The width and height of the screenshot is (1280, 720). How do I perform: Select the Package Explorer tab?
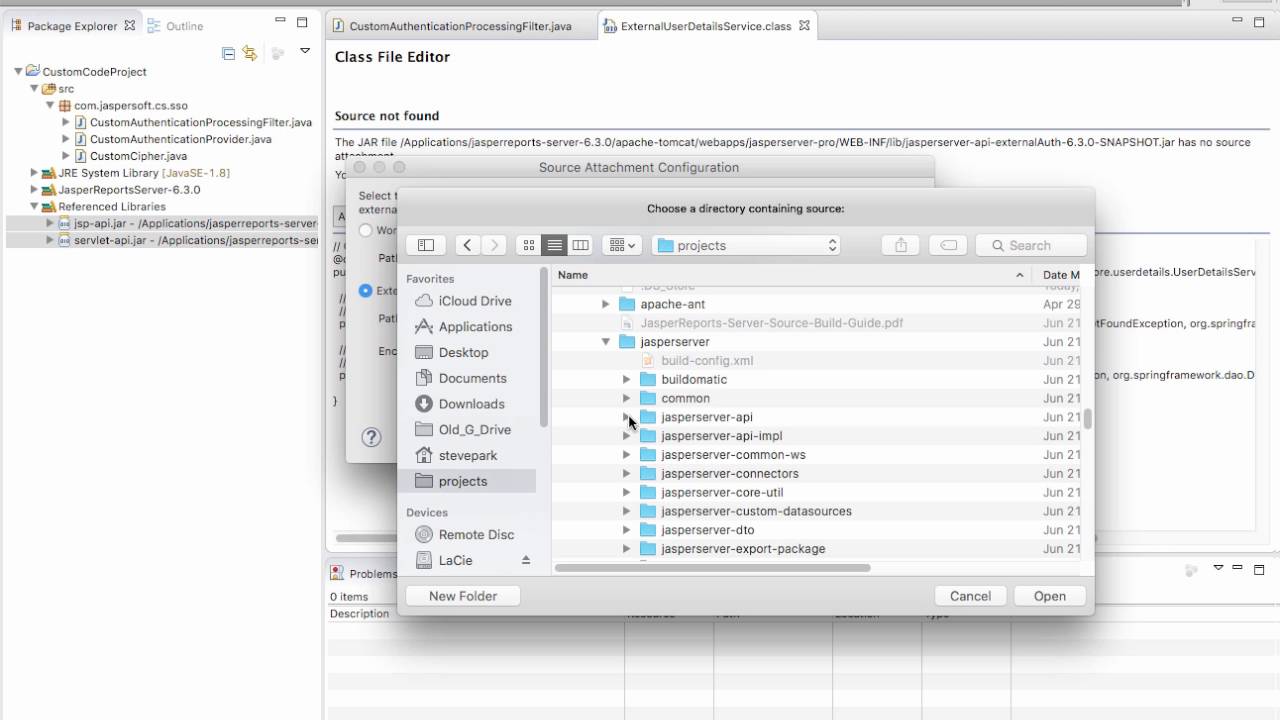click(x=72, y=26)
